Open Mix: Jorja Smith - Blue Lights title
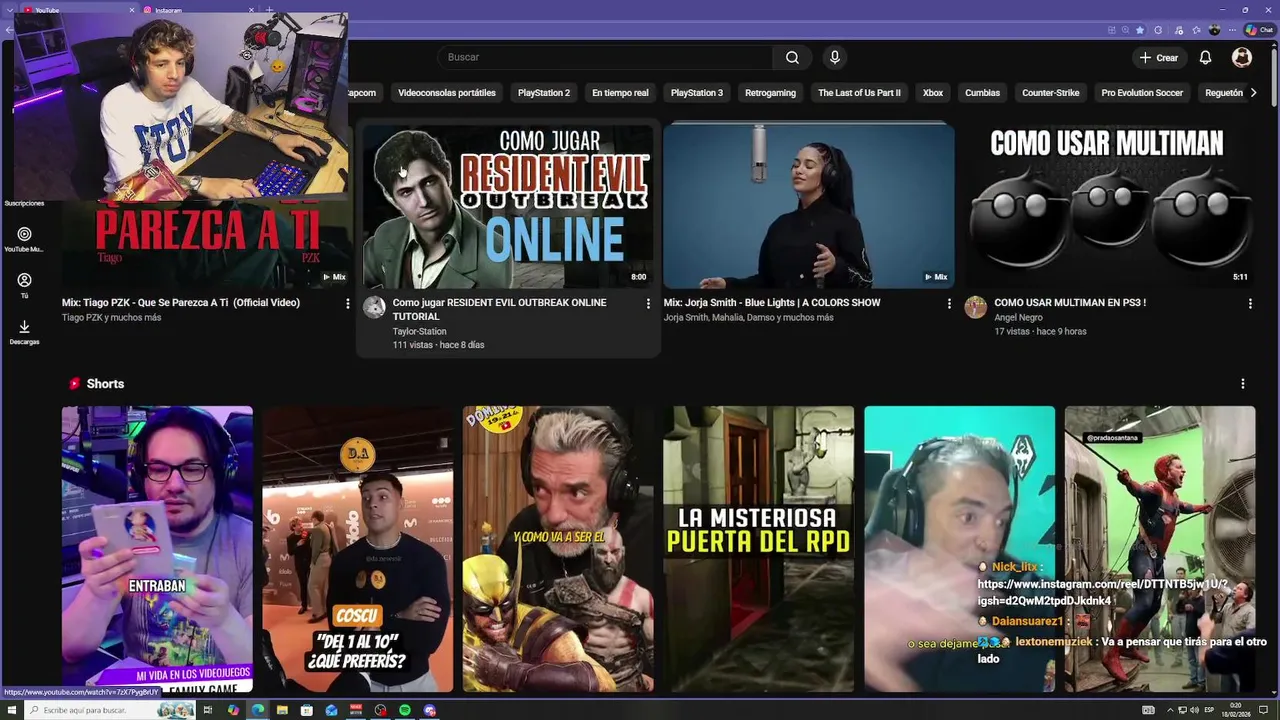 tap(772, 302)
